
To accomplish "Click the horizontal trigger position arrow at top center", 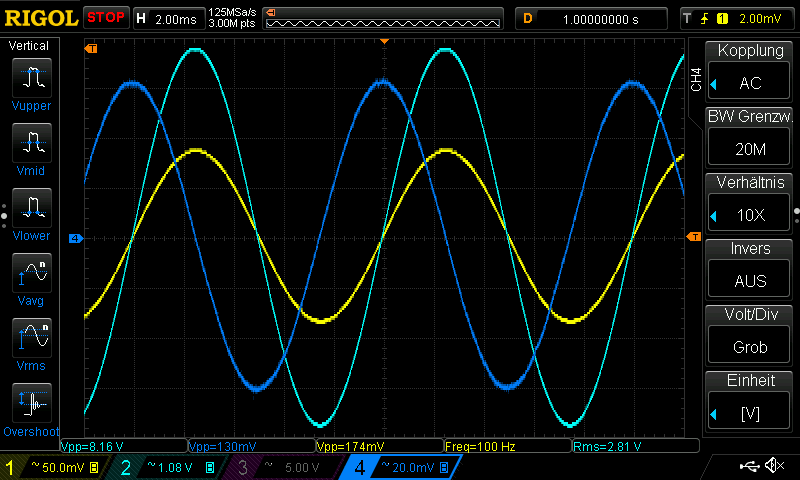I will pos(385,41).
